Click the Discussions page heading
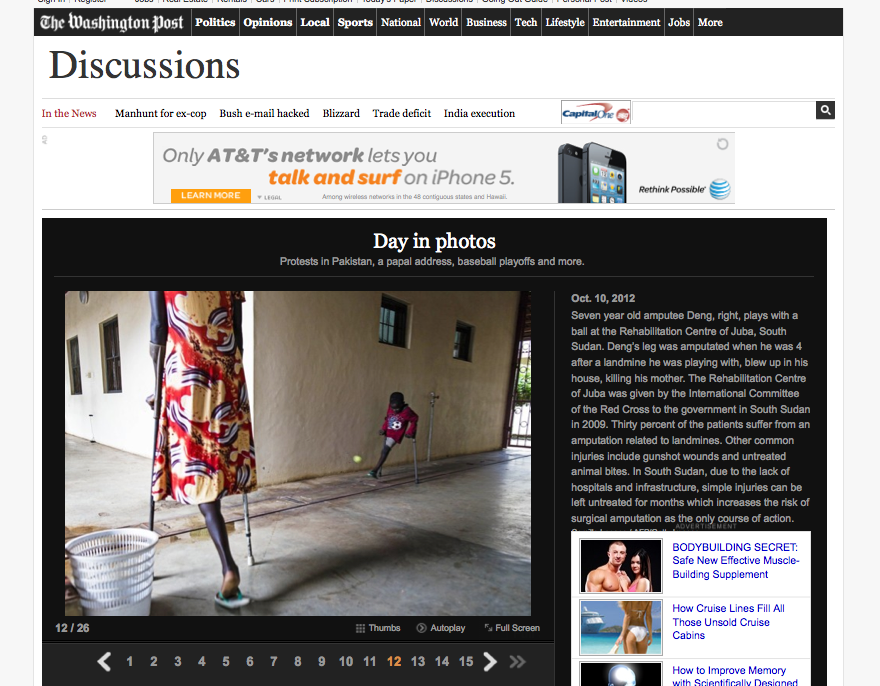This screenshot has height=686, width=880. click(144, 65)
